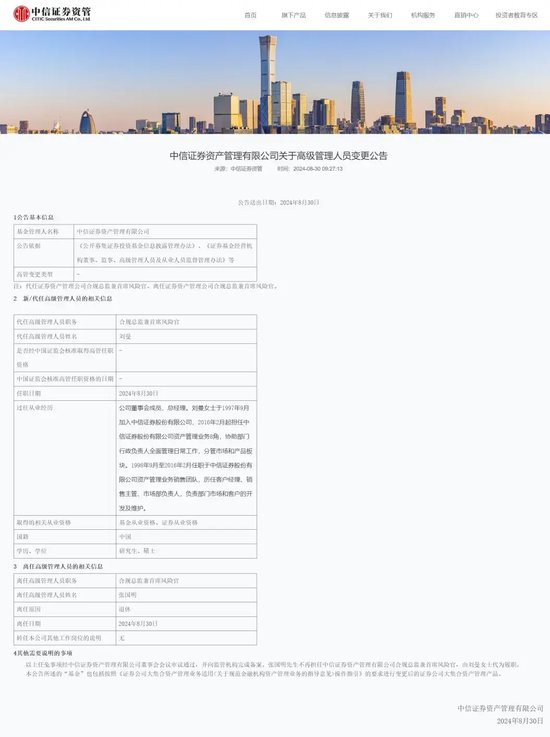The width and height of the screenshot is (550, 737).
Task: Click section heading 4 其他需要说明的事项
Action: (43, 653)
